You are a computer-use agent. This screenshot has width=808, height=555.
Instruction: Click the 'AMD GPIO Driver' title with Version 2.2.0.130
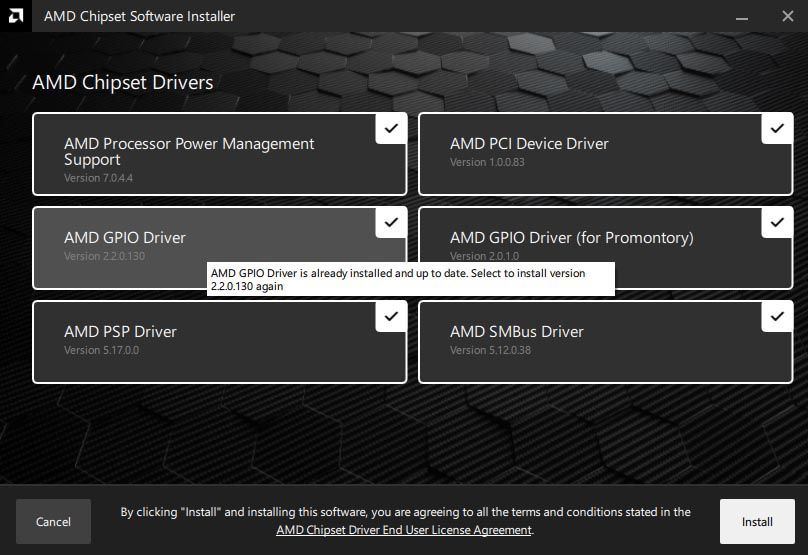[125, 238]
